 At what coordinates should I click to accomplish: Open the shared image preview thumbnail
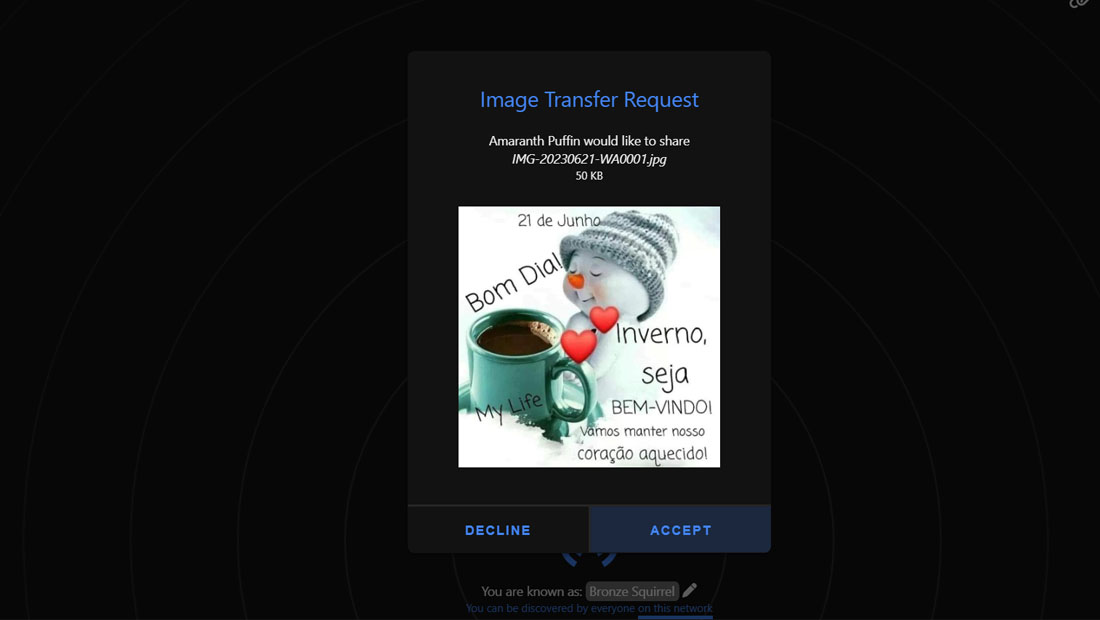(x=589, y=337)
